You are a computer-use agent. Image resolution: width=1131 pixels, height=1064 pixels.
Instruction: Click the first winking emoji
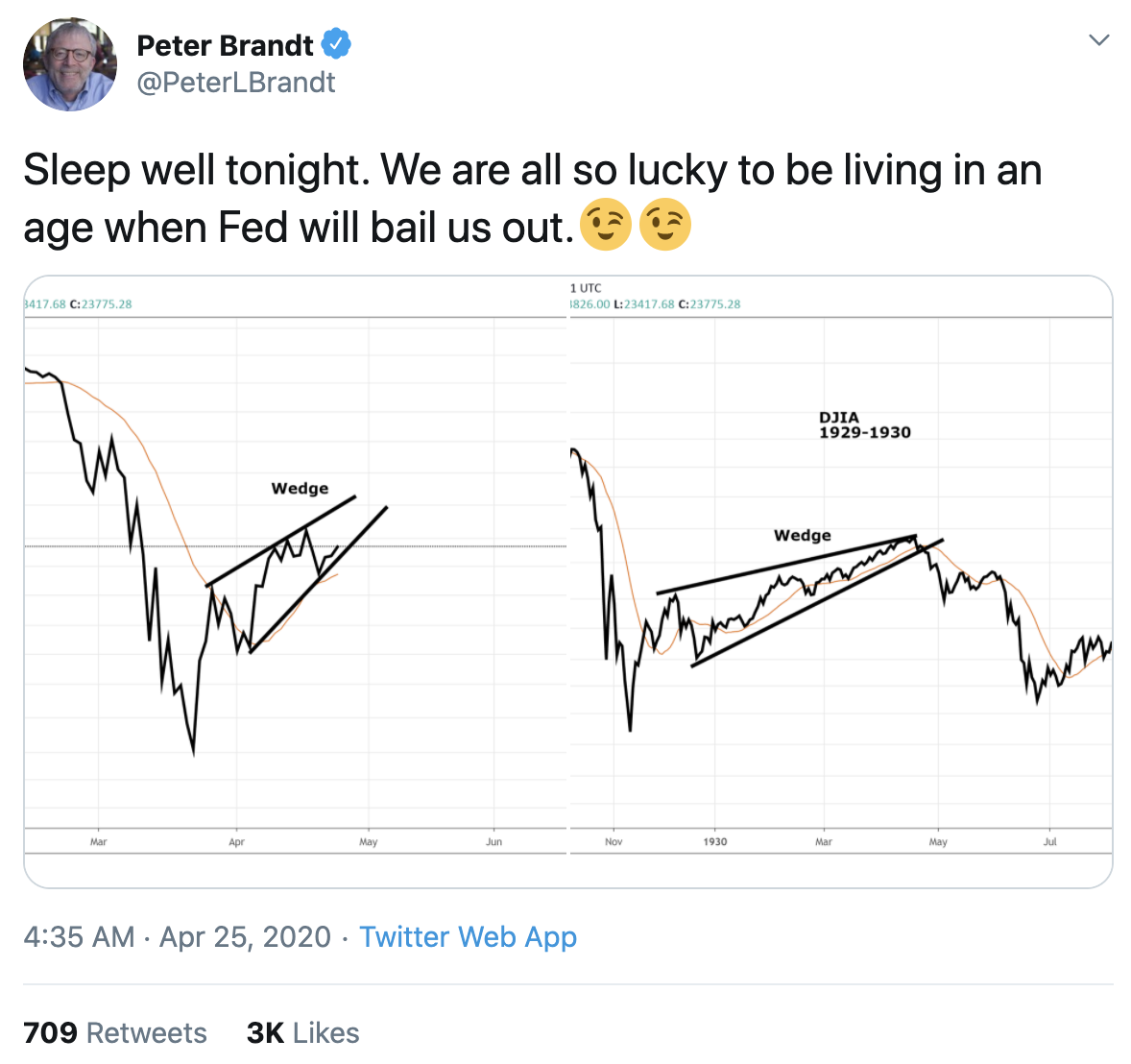605,225
